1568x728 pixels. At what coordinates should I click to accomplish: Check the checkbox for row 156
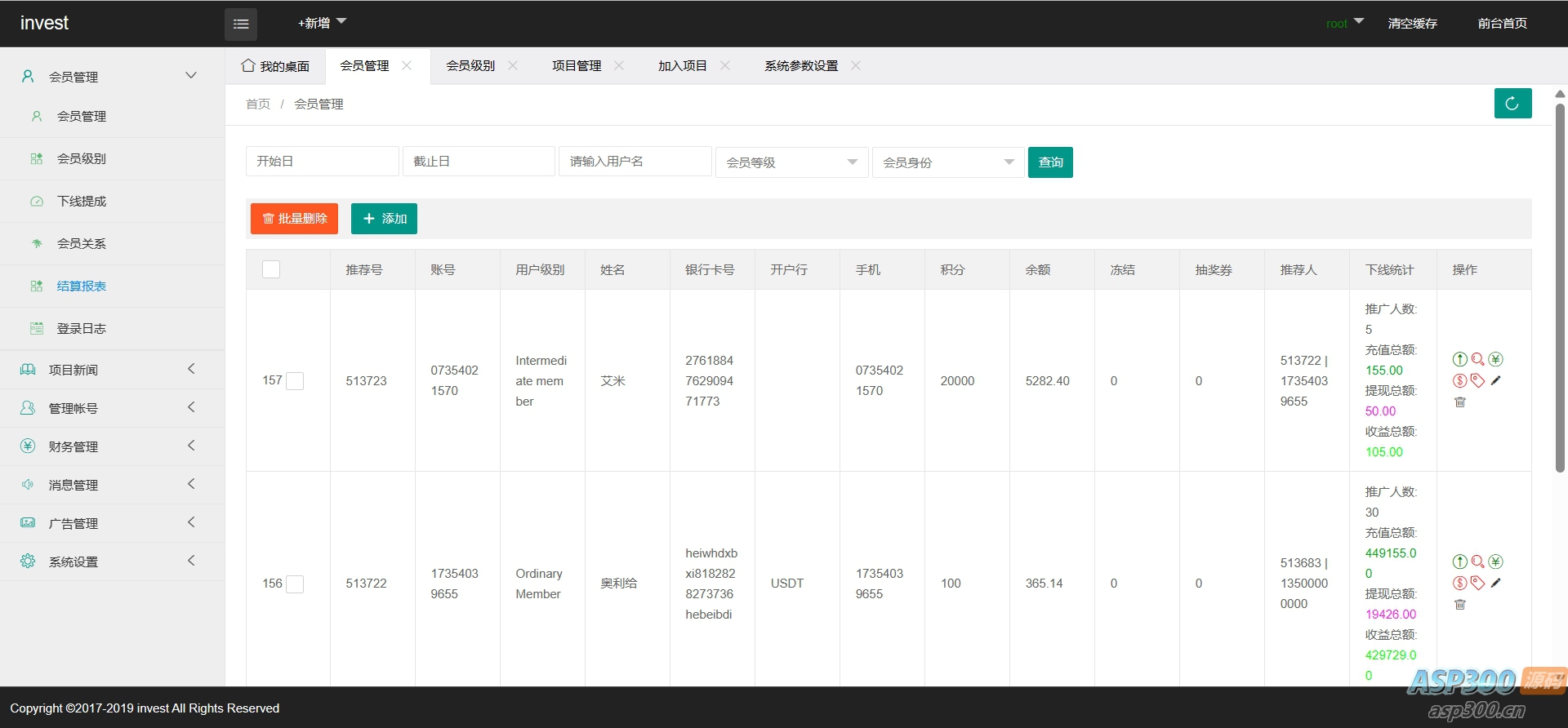295,584
